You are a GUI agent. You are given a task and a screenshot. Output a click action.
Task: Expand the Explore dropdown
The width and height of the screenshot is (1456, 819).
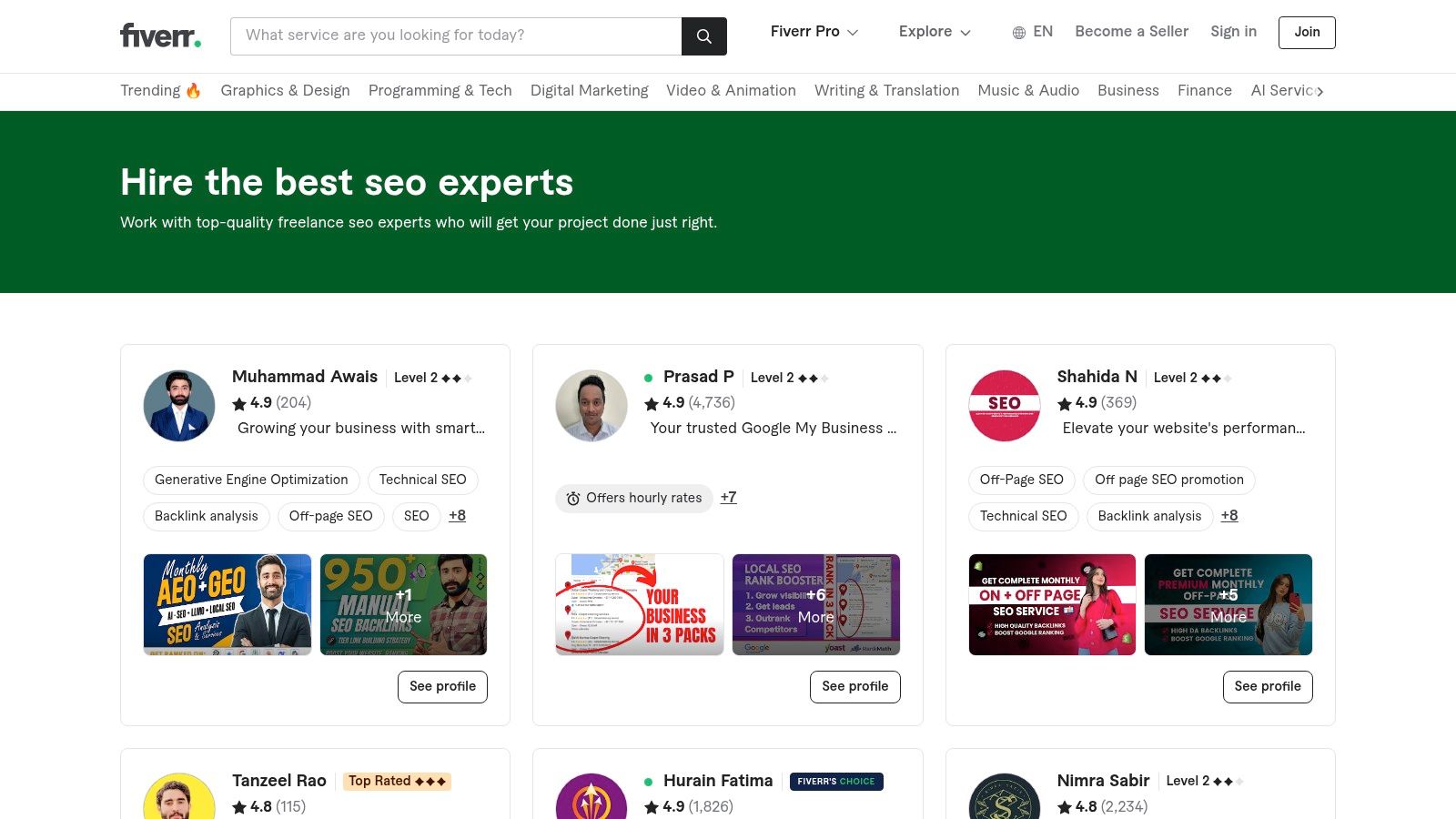tap(934, 32)
